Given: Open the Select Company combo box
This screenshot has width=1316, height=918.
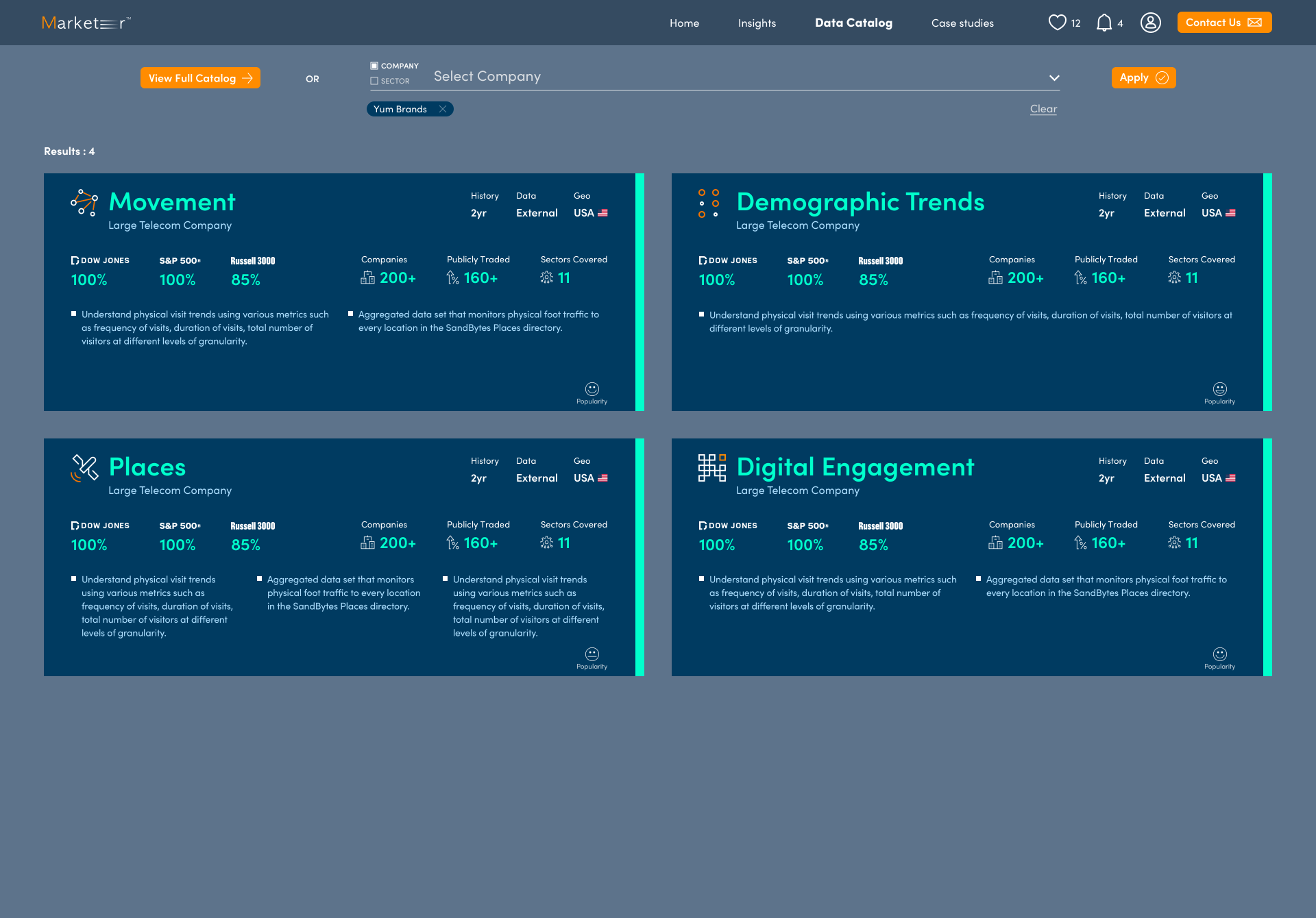Looking at the screenshot, I should (x=746, y=77).
